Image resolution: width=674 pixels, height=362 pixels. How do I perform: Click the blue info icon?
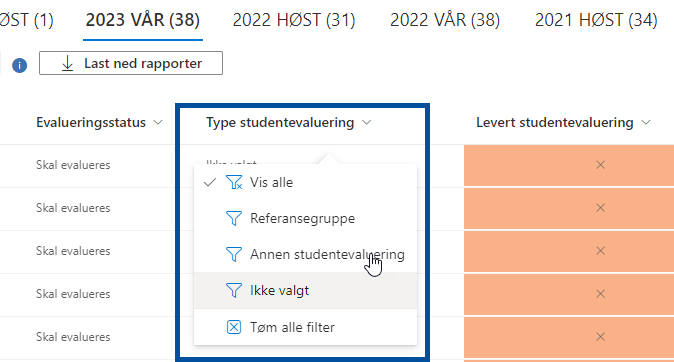[19, 65]
